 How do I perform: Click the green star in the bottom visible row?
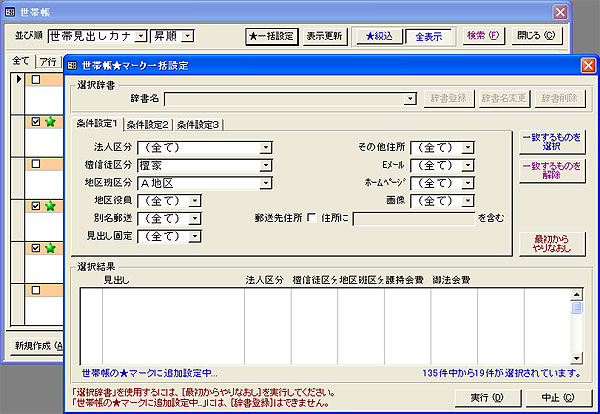tap(49, 247)
